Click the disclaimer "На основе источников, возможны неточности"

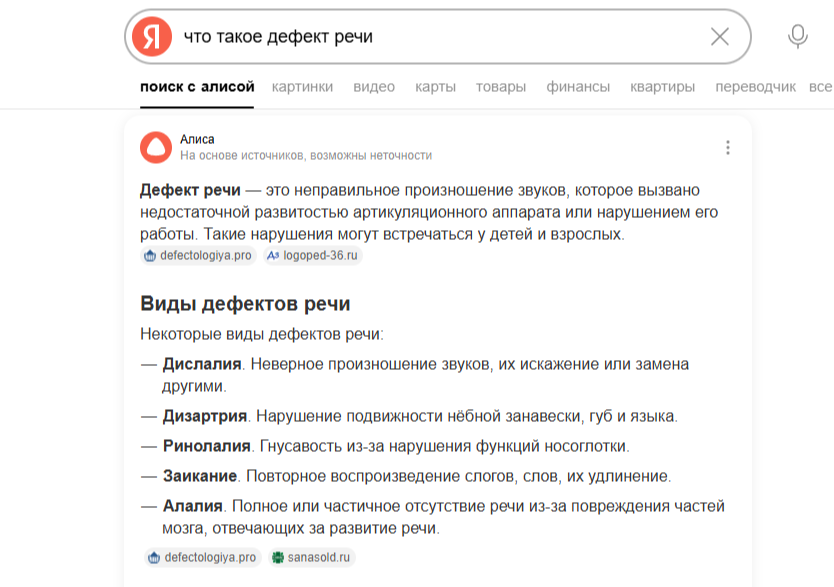pos(306,156)
